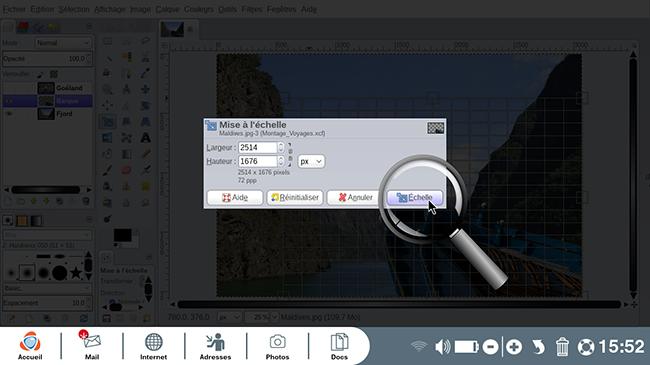650x365 pixels.
Task: Switch to the Channels dock tab
Action: point(23,27)
